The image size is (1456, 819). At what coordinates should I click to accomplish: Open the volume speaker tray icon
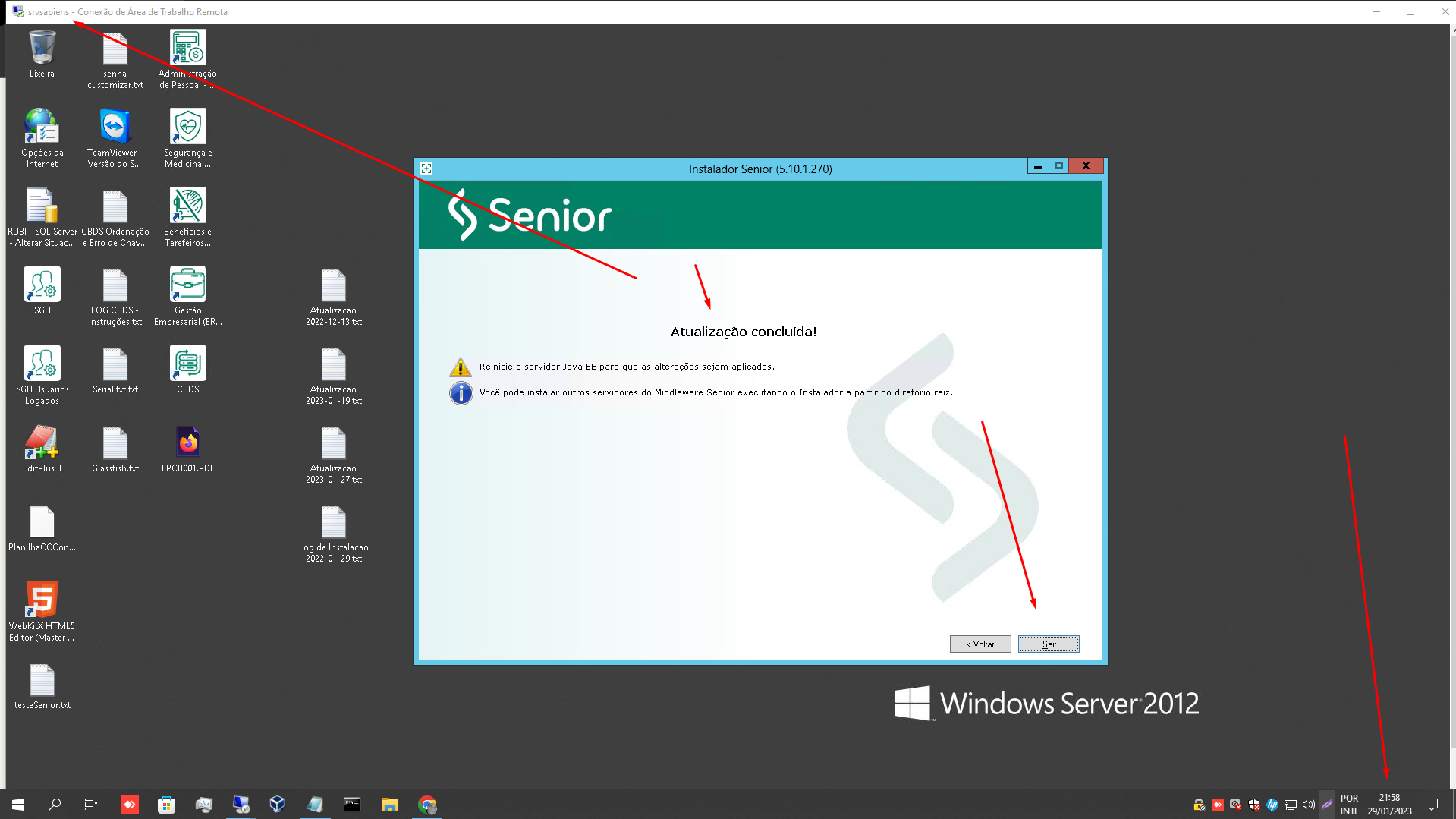pos(1309,805)
